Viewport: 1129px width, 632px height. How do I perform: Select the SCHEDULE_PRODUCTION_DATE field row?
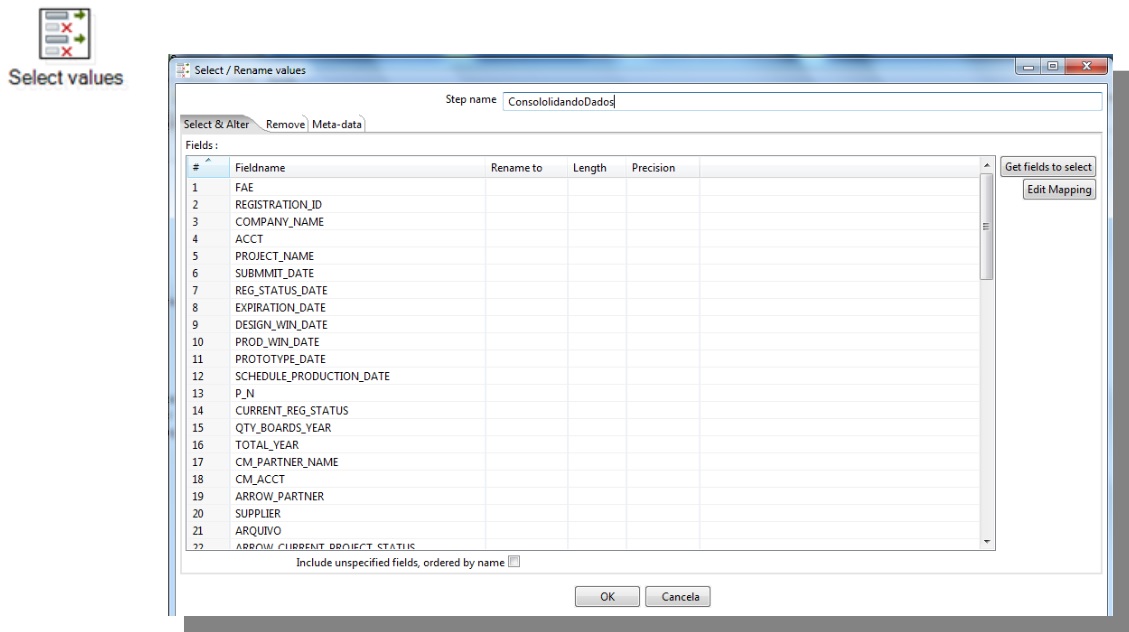[x=311, y=376]
